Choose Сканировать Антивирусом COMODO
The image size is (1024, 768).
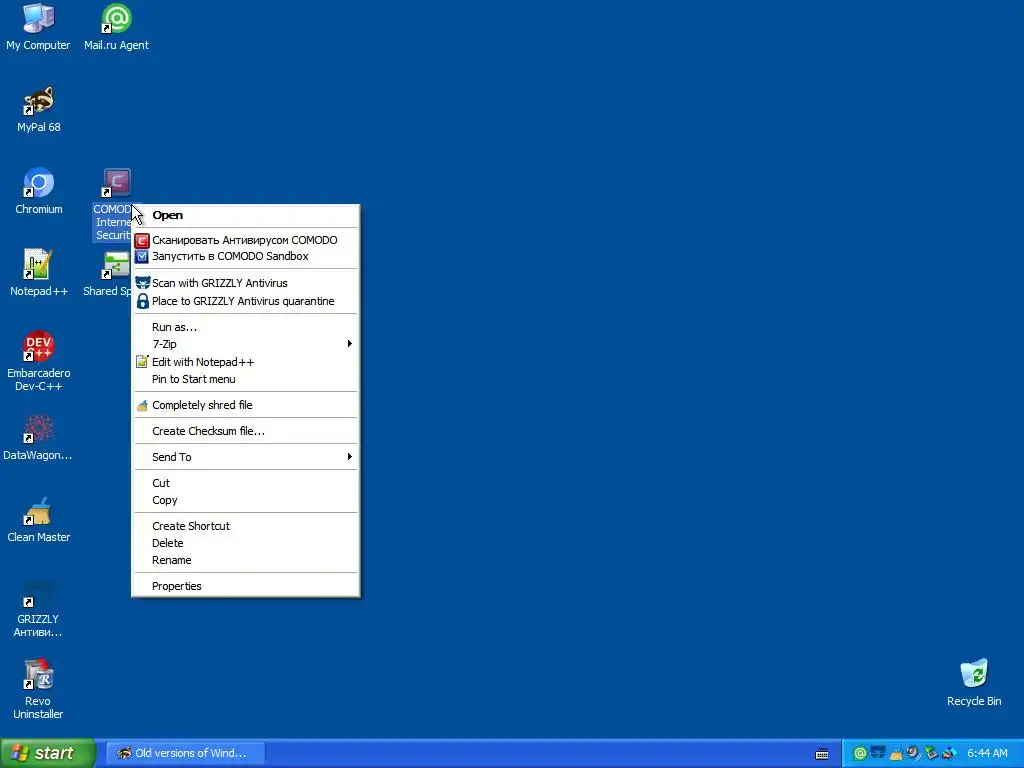pyautogui.click(x=246, y=240)
